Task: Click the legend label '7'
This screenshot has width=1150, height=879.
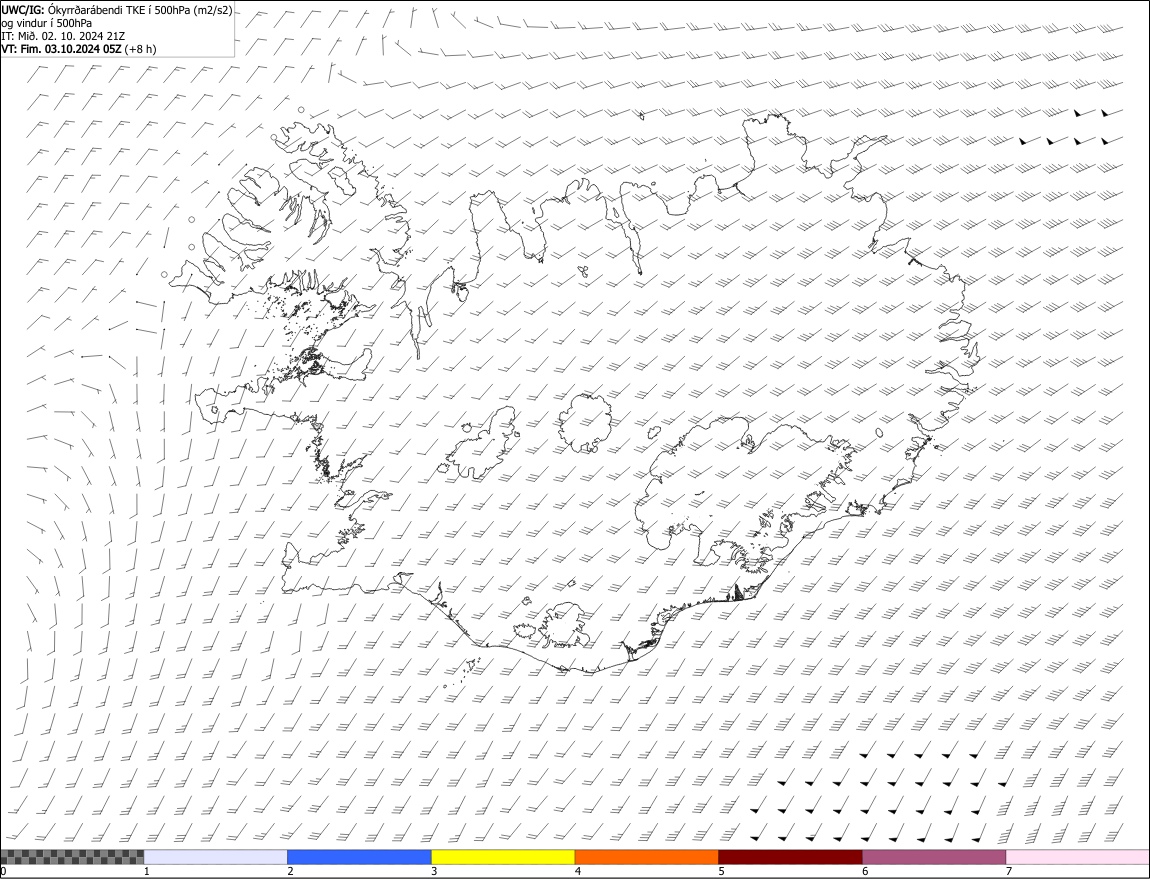Action: point(1009,872)
